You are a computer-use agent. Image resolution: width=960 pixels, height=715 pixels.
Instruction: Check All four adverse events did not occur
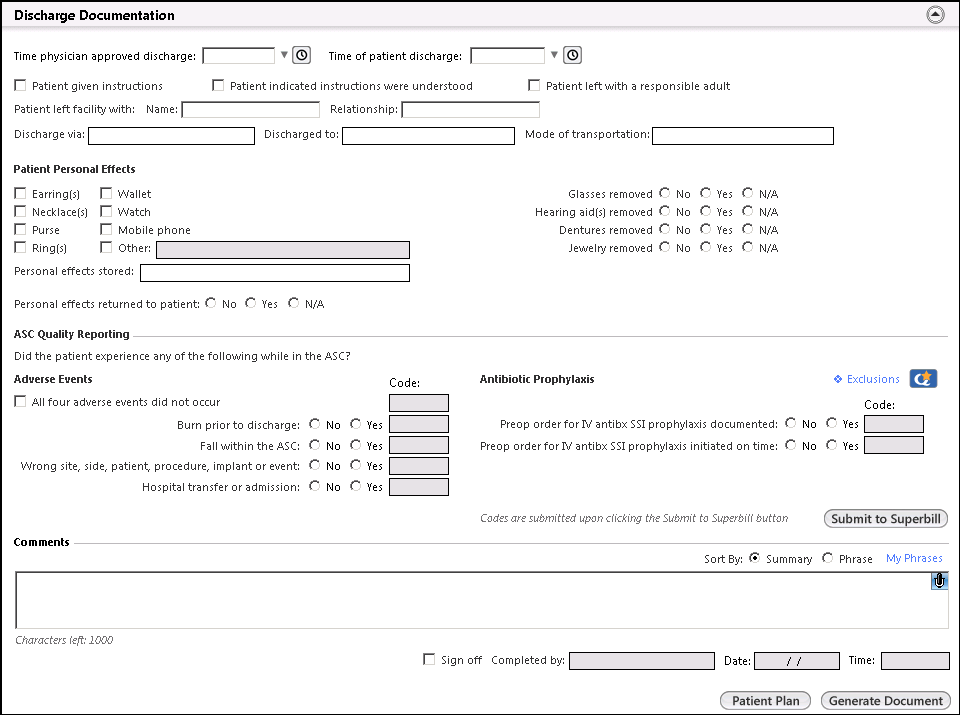point(20,402)
